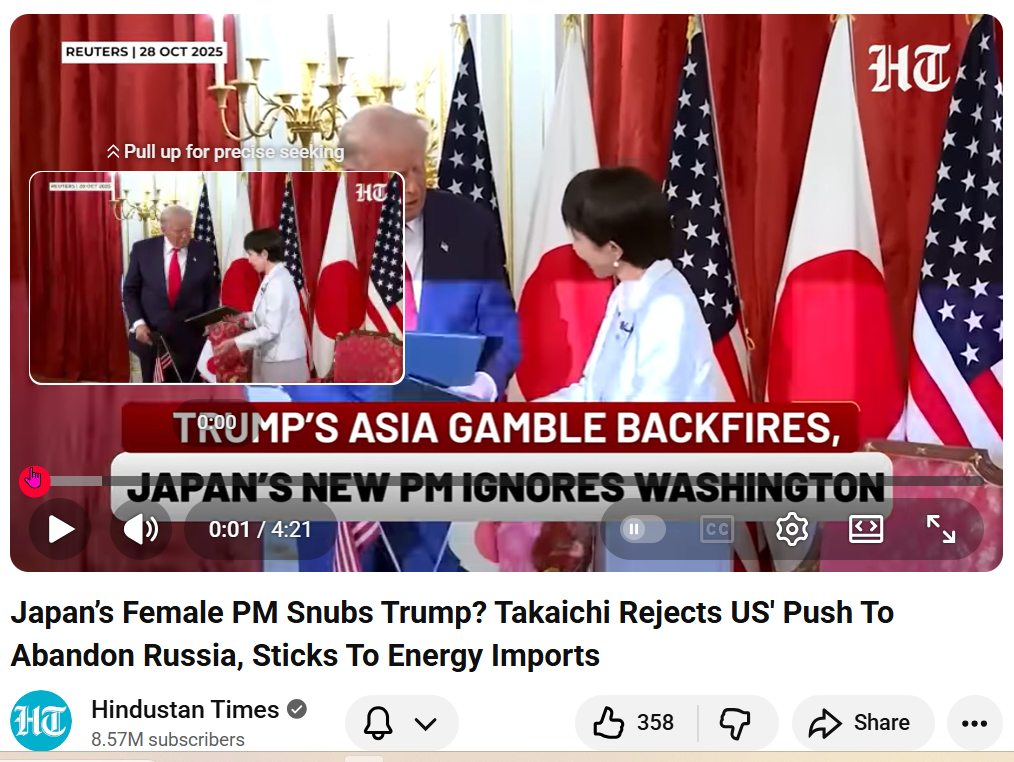Viewport: 1014px width, 762px height.
Task: Open Hindustan Times channel avatar
Action: pyautogui.click(x=41, y=721)
